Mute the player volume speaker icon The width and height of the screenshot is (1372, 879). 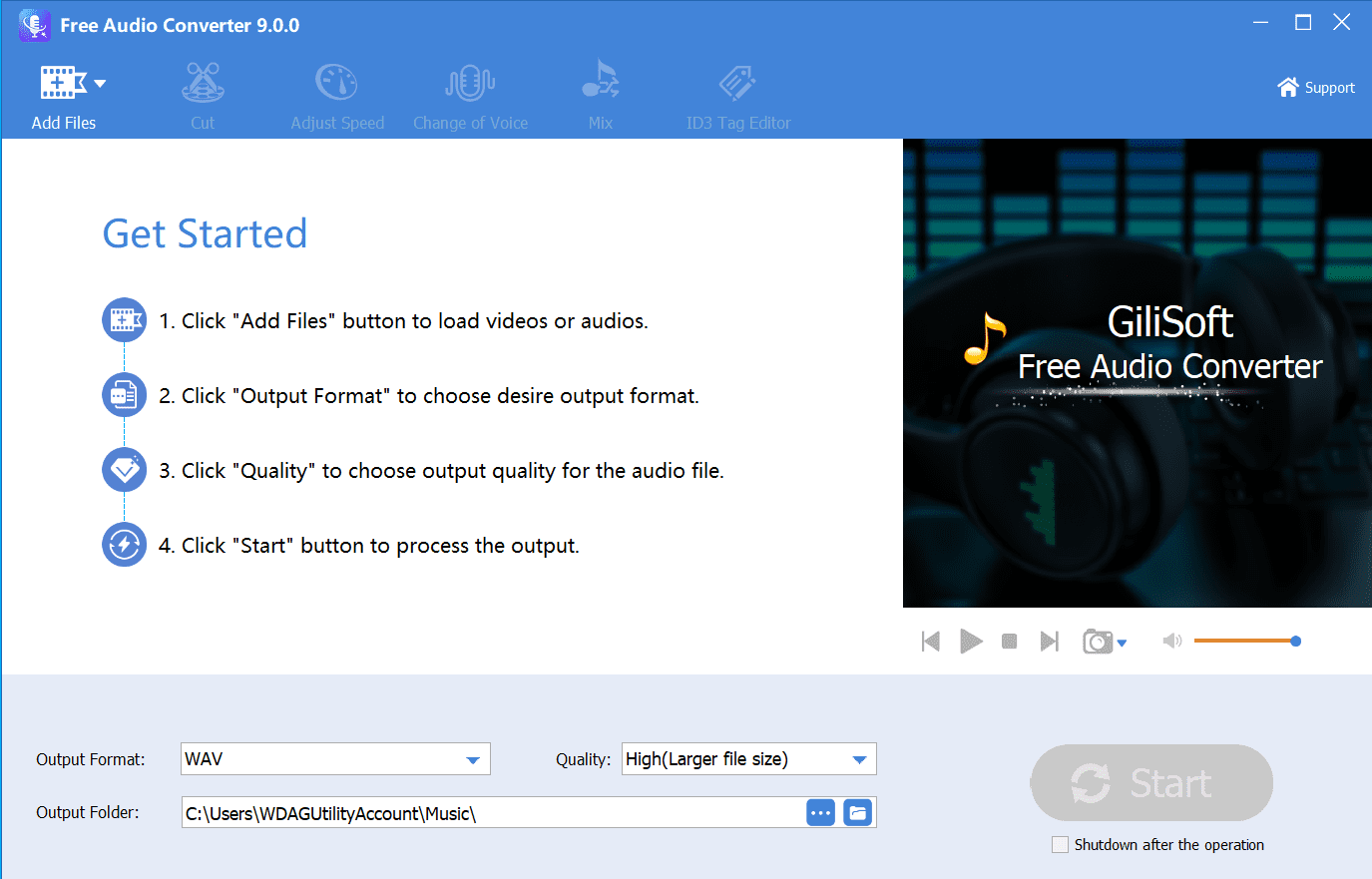tap(1172, 641)
